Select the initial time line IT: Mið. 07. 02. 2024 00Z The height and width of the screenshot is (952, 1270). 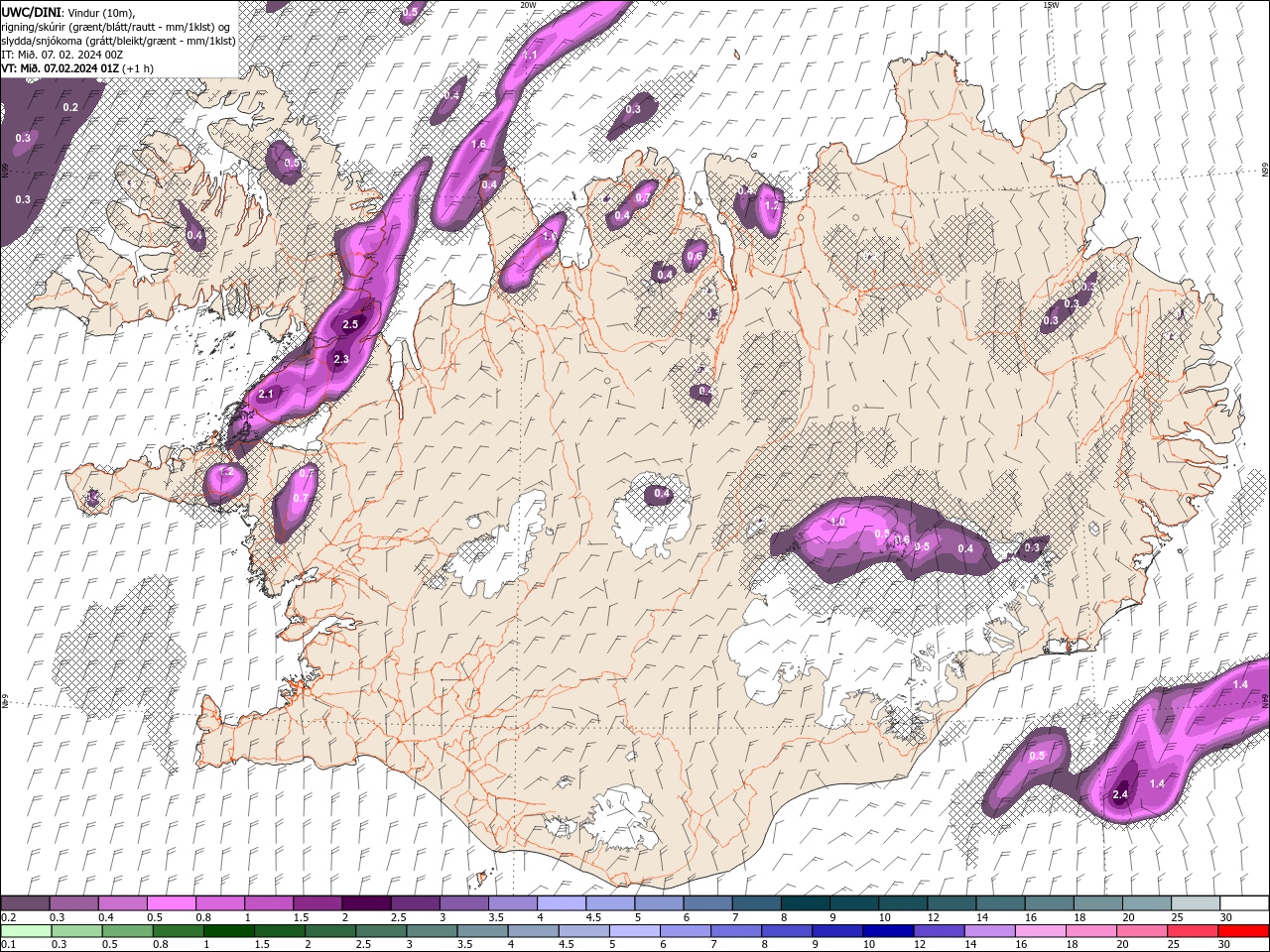pos(60,54)
